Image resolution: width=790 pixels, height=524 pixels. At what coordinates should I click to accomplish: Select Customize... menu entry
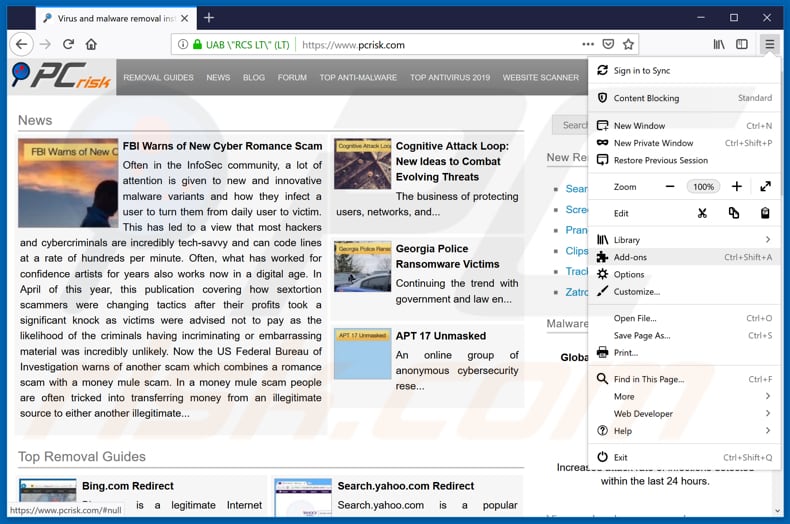684,292
